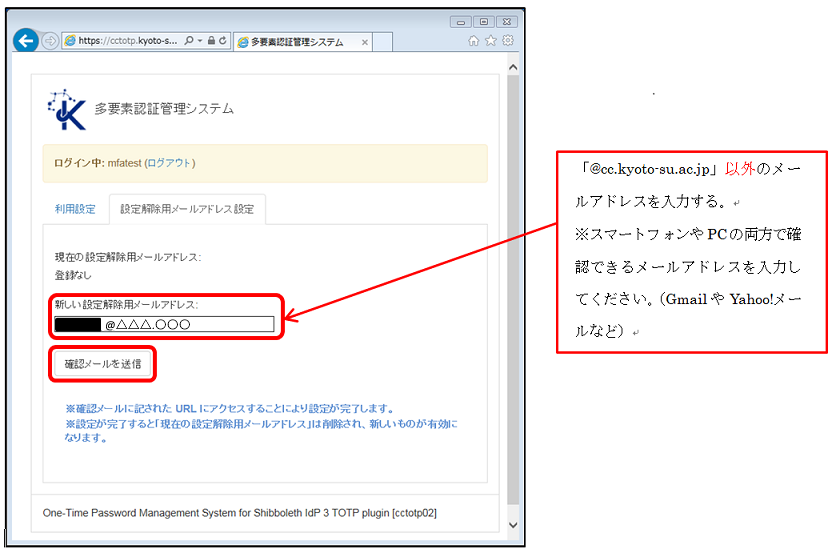Open a new blank browser tab
The width and height of the screenshot is (836, 557).
382,42
